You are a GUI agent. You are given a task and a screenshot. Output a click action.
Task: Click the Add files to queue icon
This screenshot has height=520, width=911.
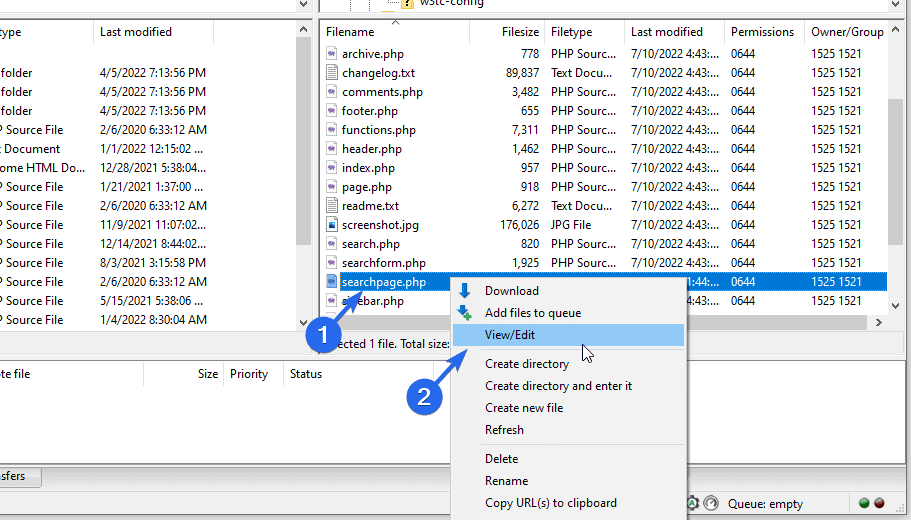tap(465, 313)
